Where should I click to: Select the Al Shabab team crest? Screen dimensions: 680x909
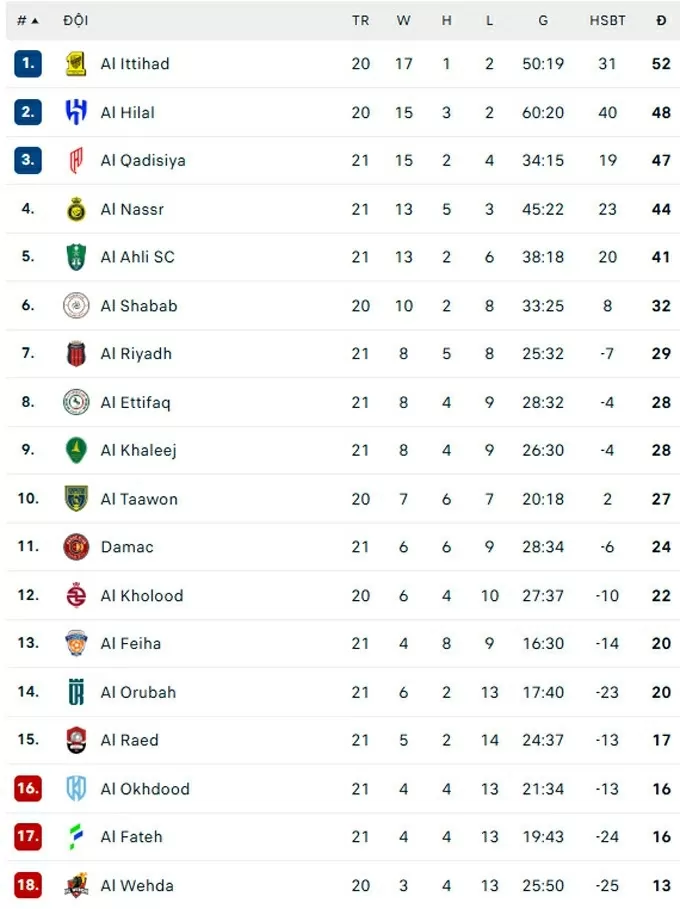click(x=75, y=305)
